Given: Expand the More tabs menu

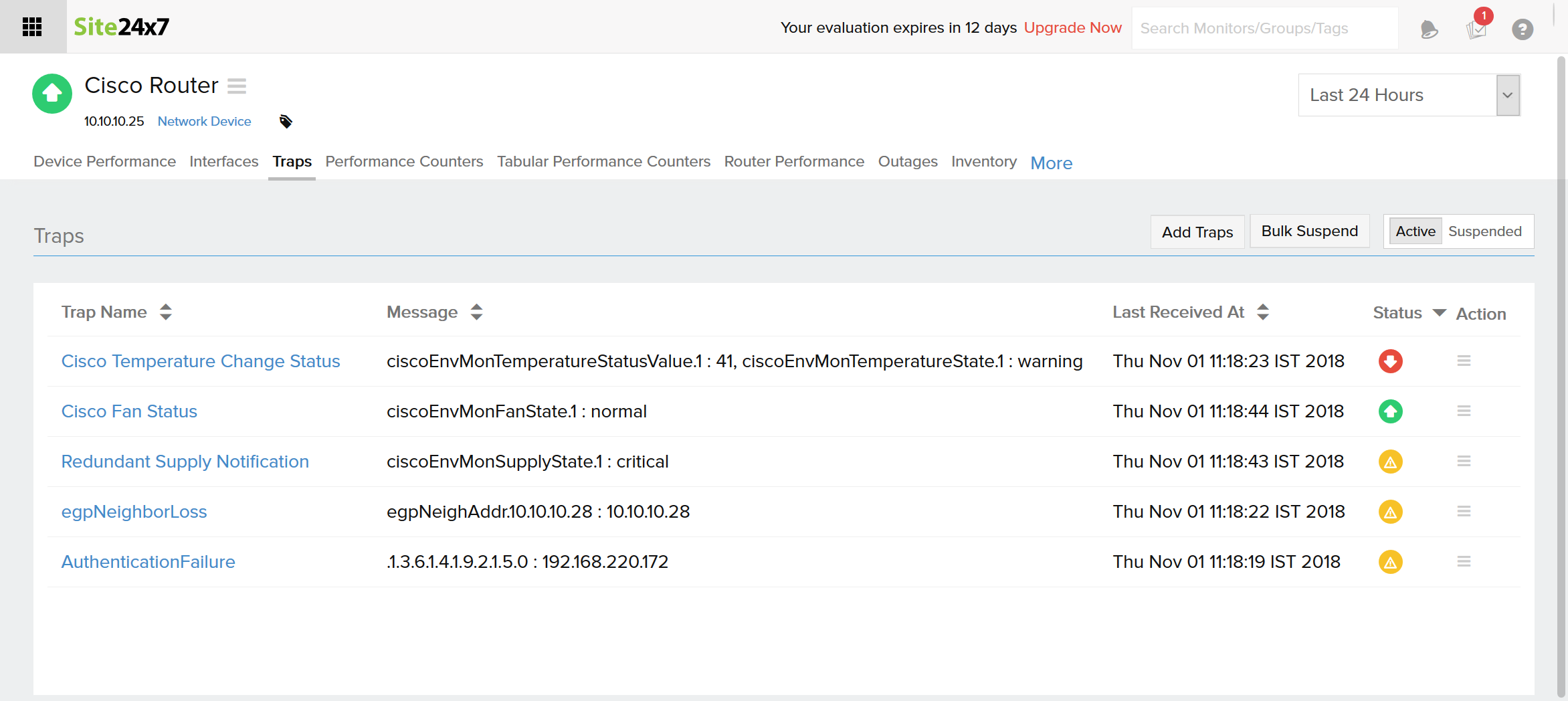Looking at the screenshot, I should (1051, 163).
